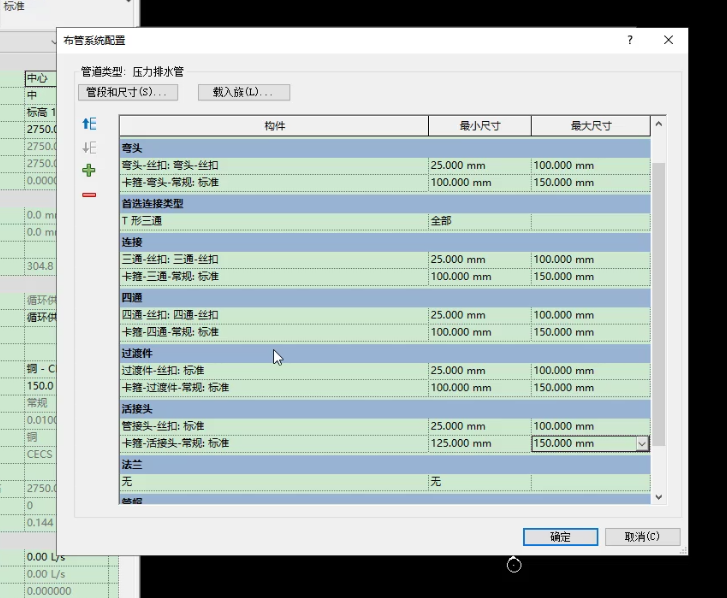Click the 四通 group header
Screen dimensions: 727x598
click(385, 298)
